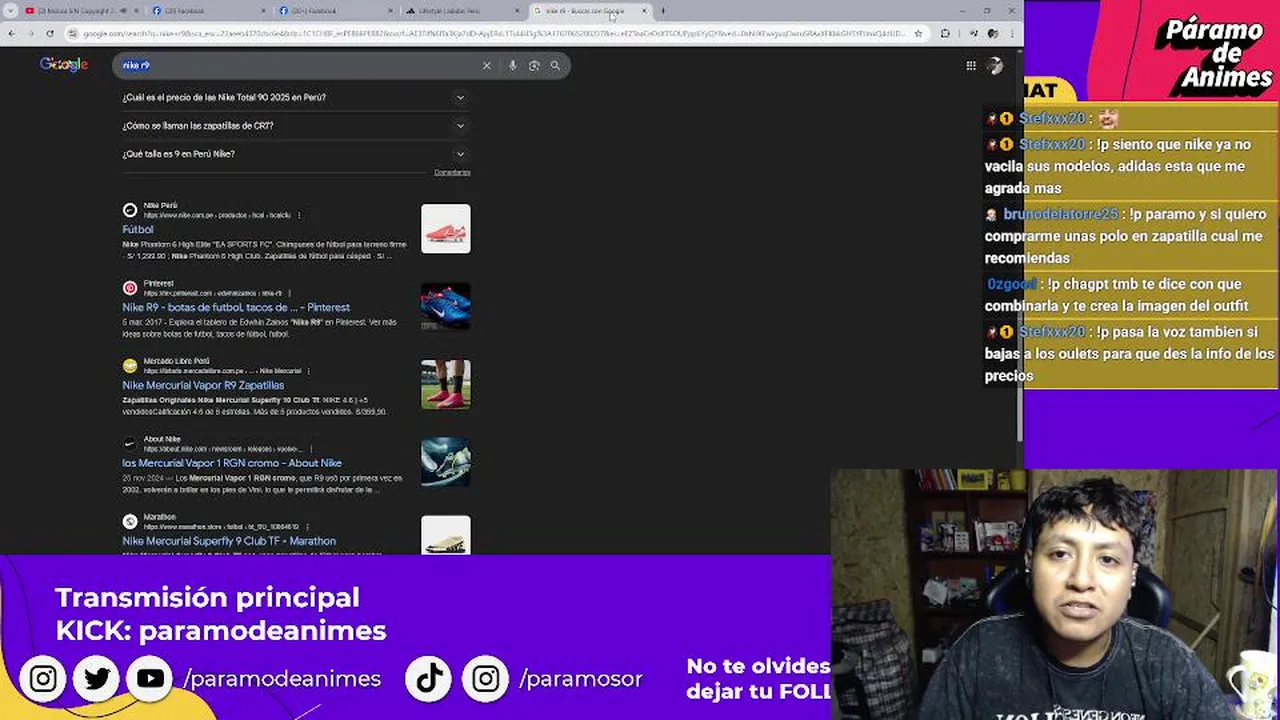Switch to the Lifestyle adidas Perú tab
Image resolution: width=1280 pixels, height=720 pixels.
coord(460,11)
